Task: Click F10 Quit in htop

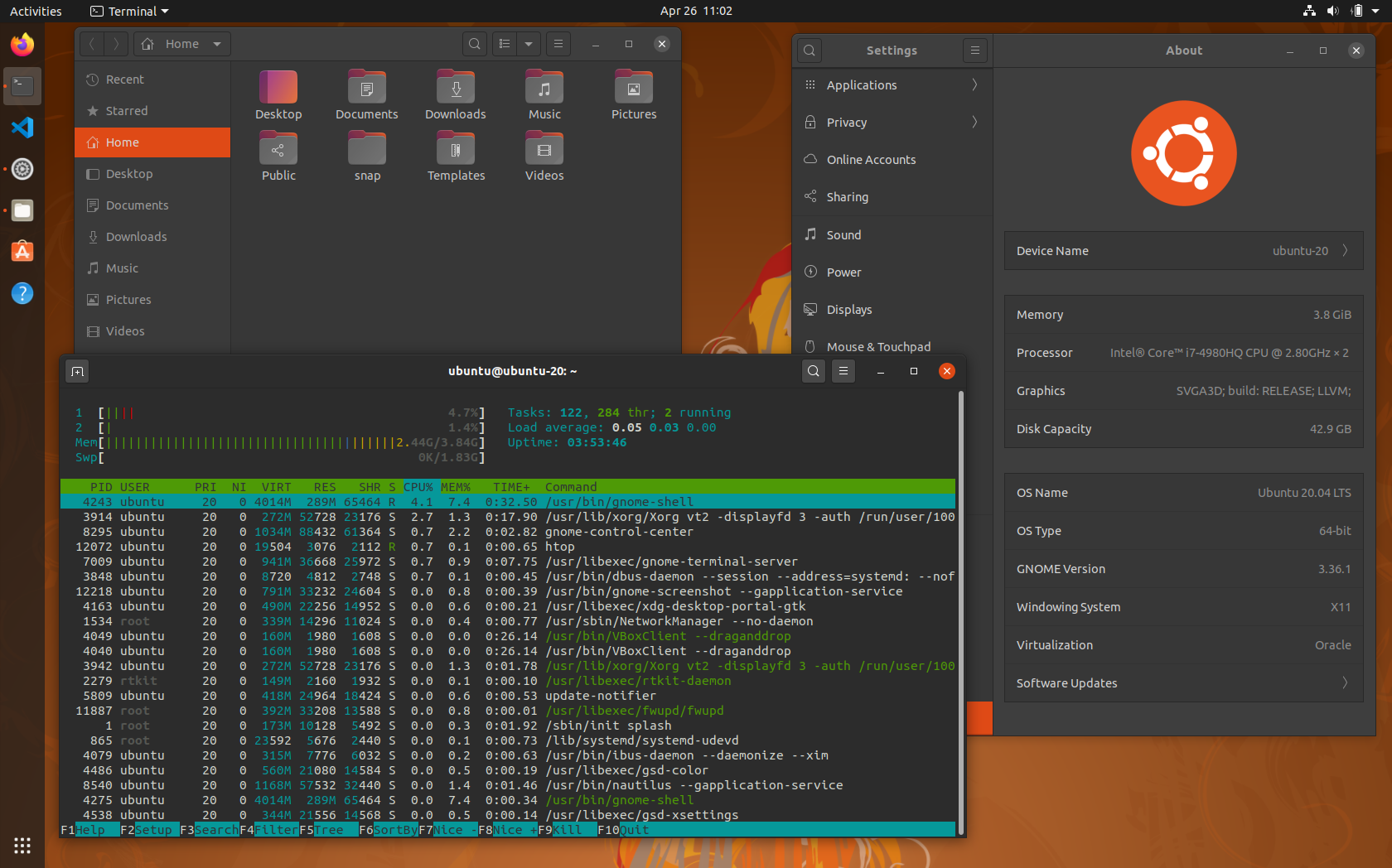Action: click(x=623, y=830)
